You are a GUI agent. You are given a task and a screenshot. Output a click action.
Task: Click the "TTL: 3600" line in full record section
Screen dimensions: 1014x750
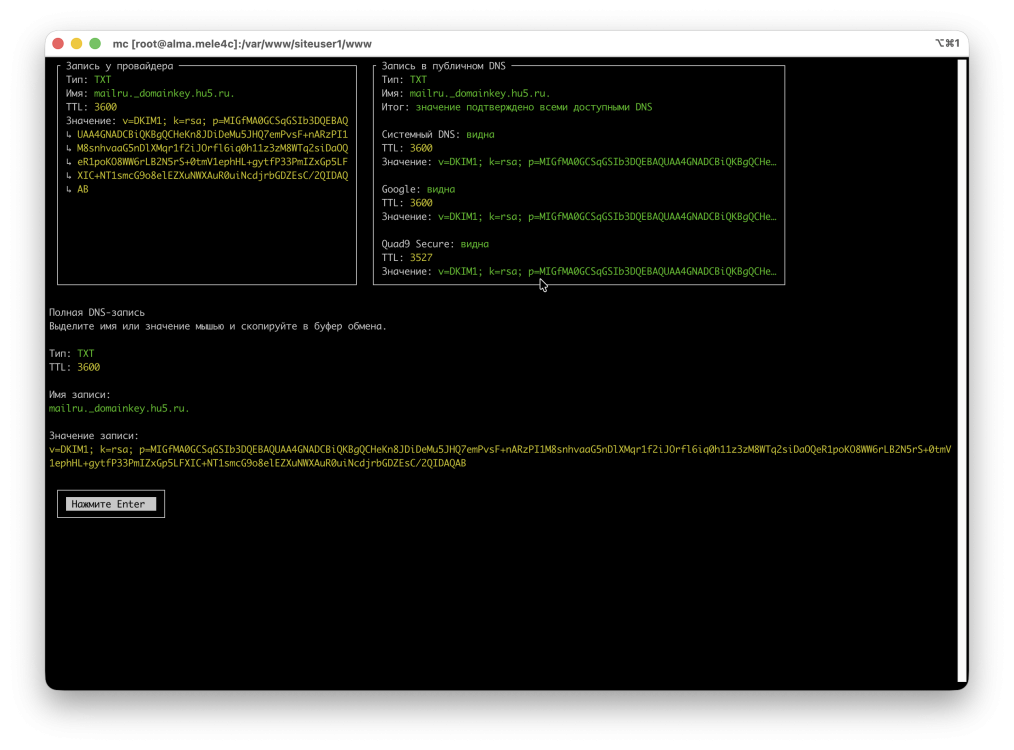[x=74, y=367]
